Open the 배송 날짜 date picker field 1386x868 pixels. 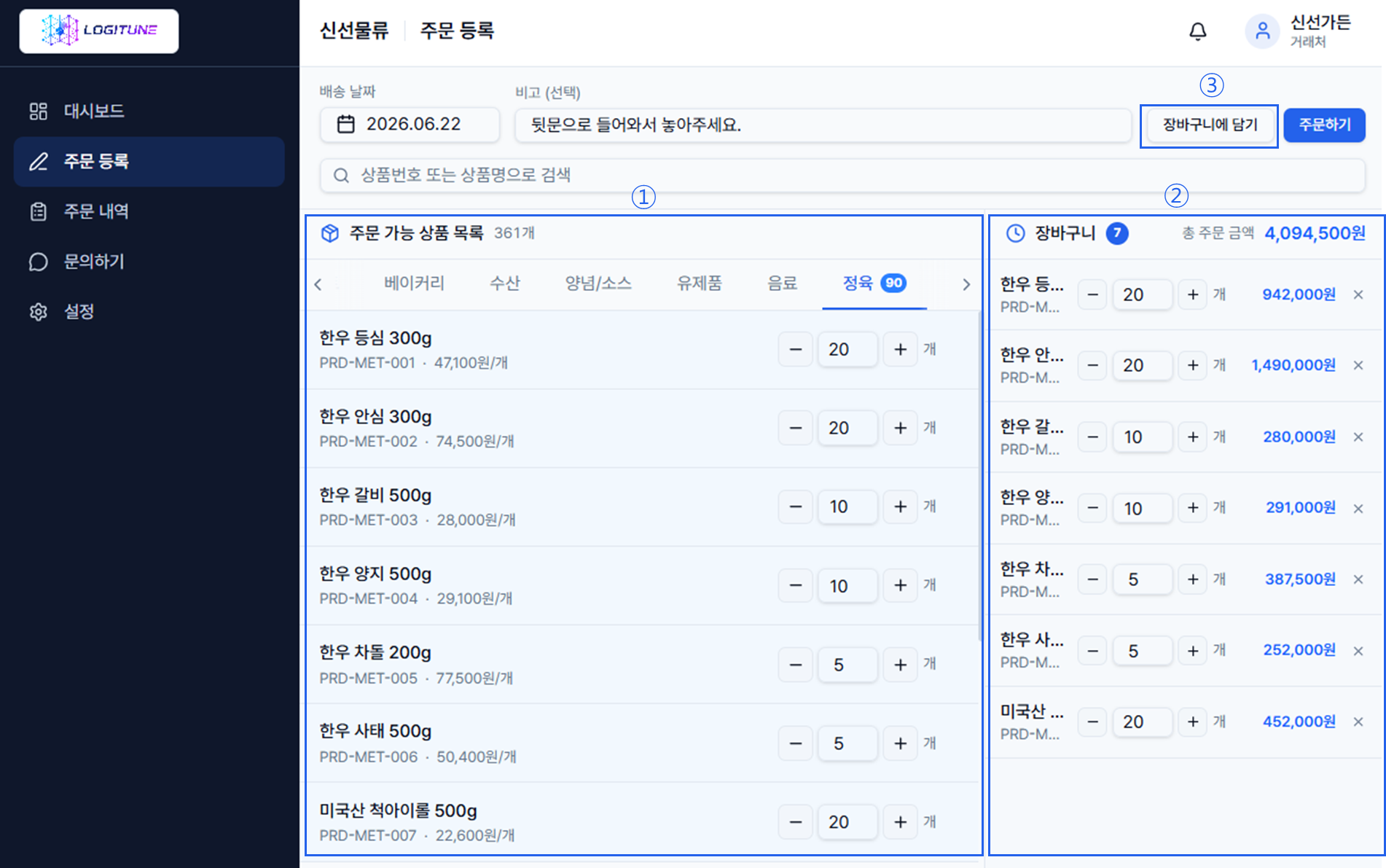[x=410, y=125]
